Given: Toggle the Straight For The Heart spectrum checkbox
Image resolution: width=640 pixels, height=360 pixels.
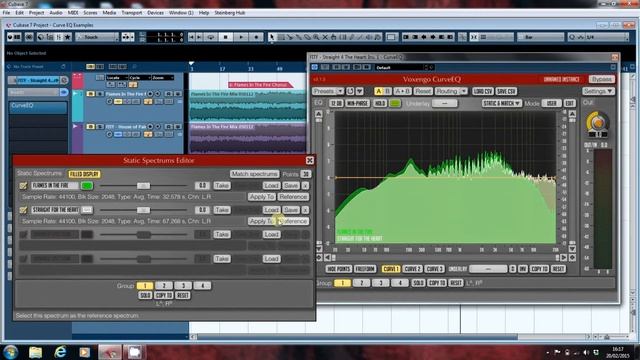Looking at the screenshot, I should point(23,210).
